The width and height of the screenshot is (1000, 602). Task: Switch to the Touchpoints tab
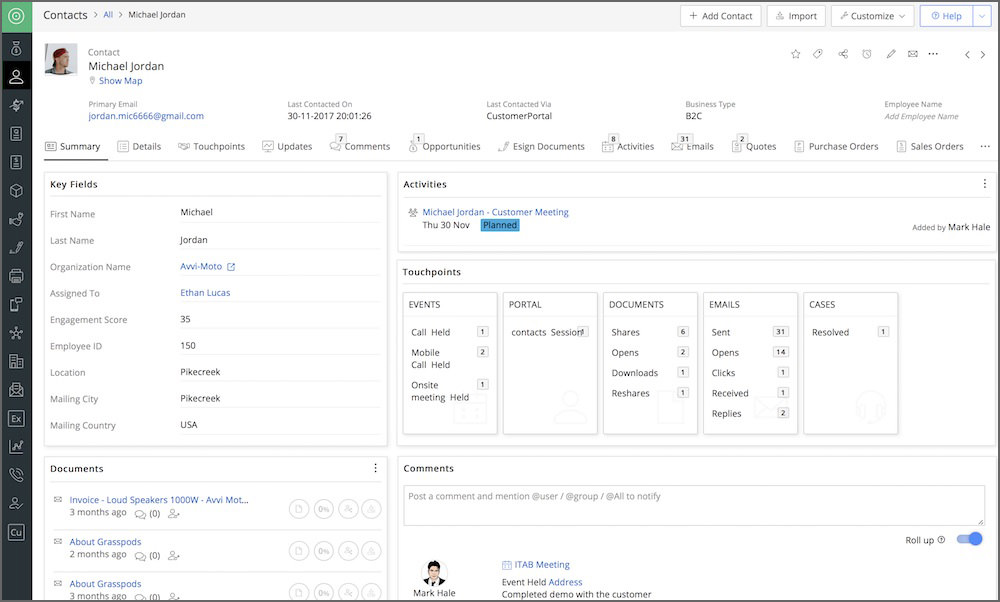point(211,146)
